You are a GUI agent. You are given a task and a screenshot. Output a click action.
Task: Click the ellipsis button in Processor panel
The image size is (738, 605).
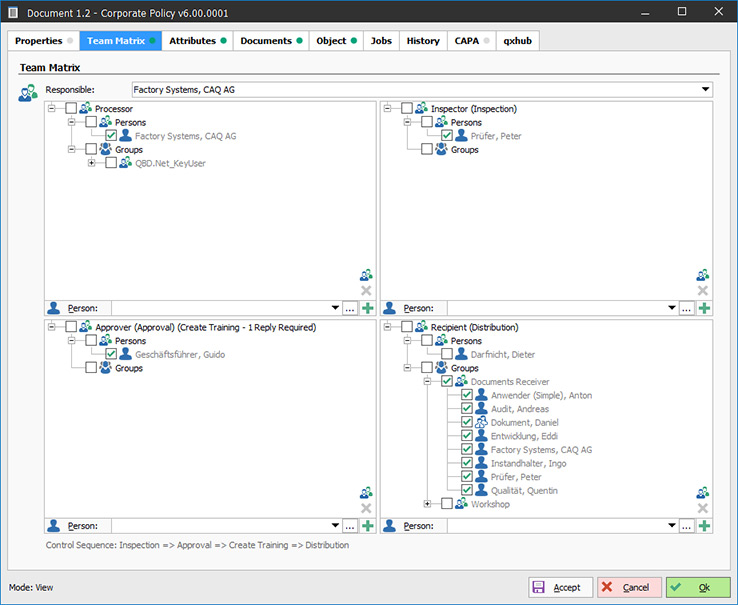[350, 309]
